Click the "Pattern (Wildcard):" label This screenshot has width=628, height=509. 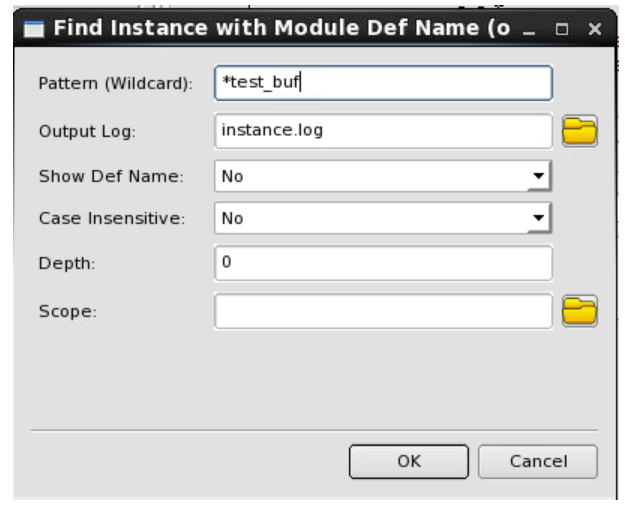click(116, 83)
